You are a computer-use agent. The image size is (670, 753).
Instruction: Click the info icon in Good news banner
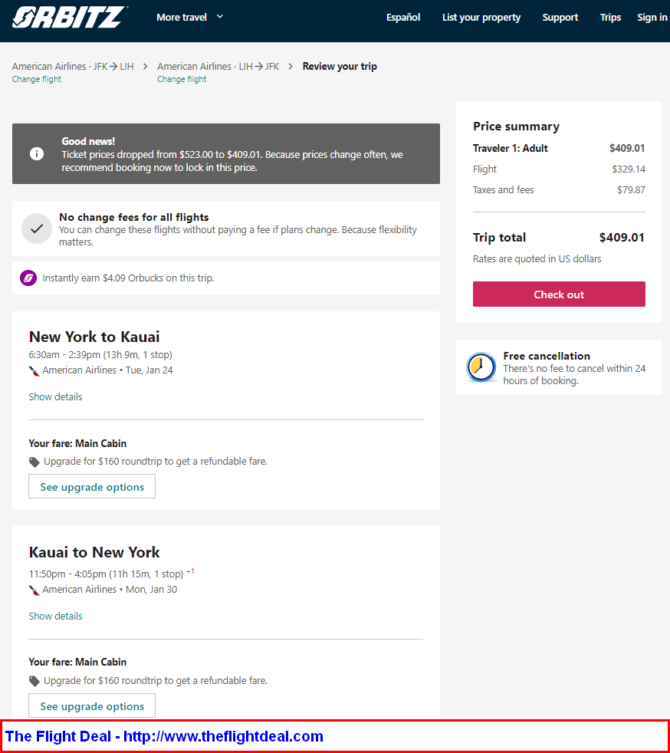click(x=37, y=154)
